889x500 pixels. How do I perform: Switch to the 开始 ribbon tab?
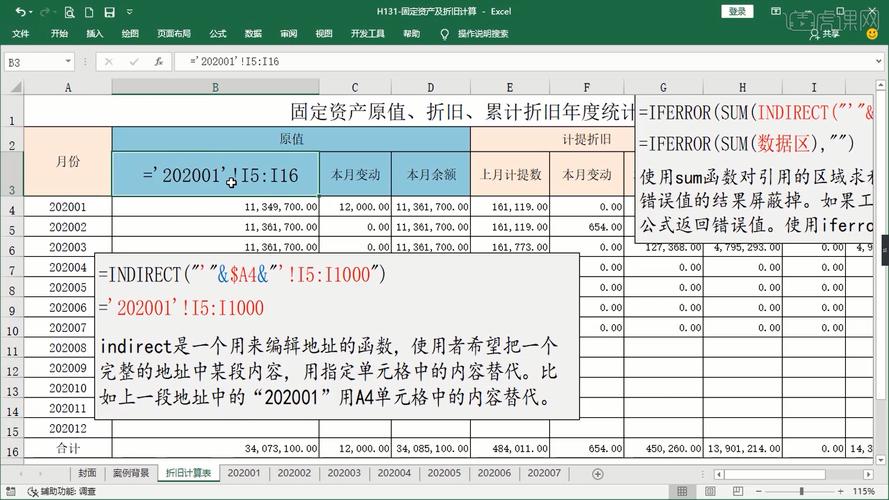pyautogui.click(x=59, y=33)
